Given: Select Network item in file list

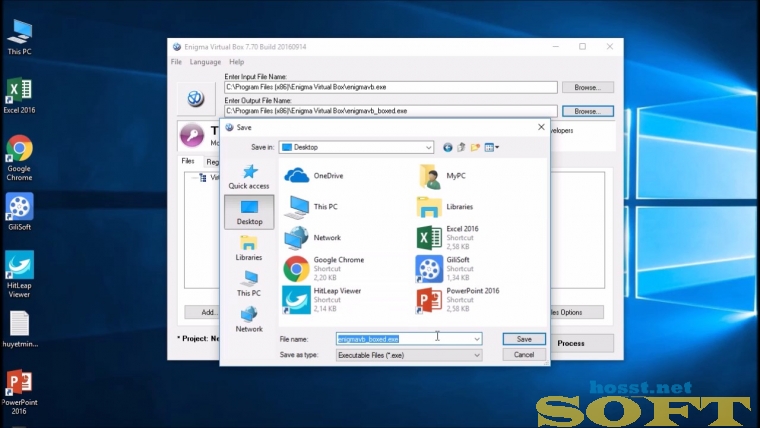Looking at the screenshot, I should coord(313,238).
